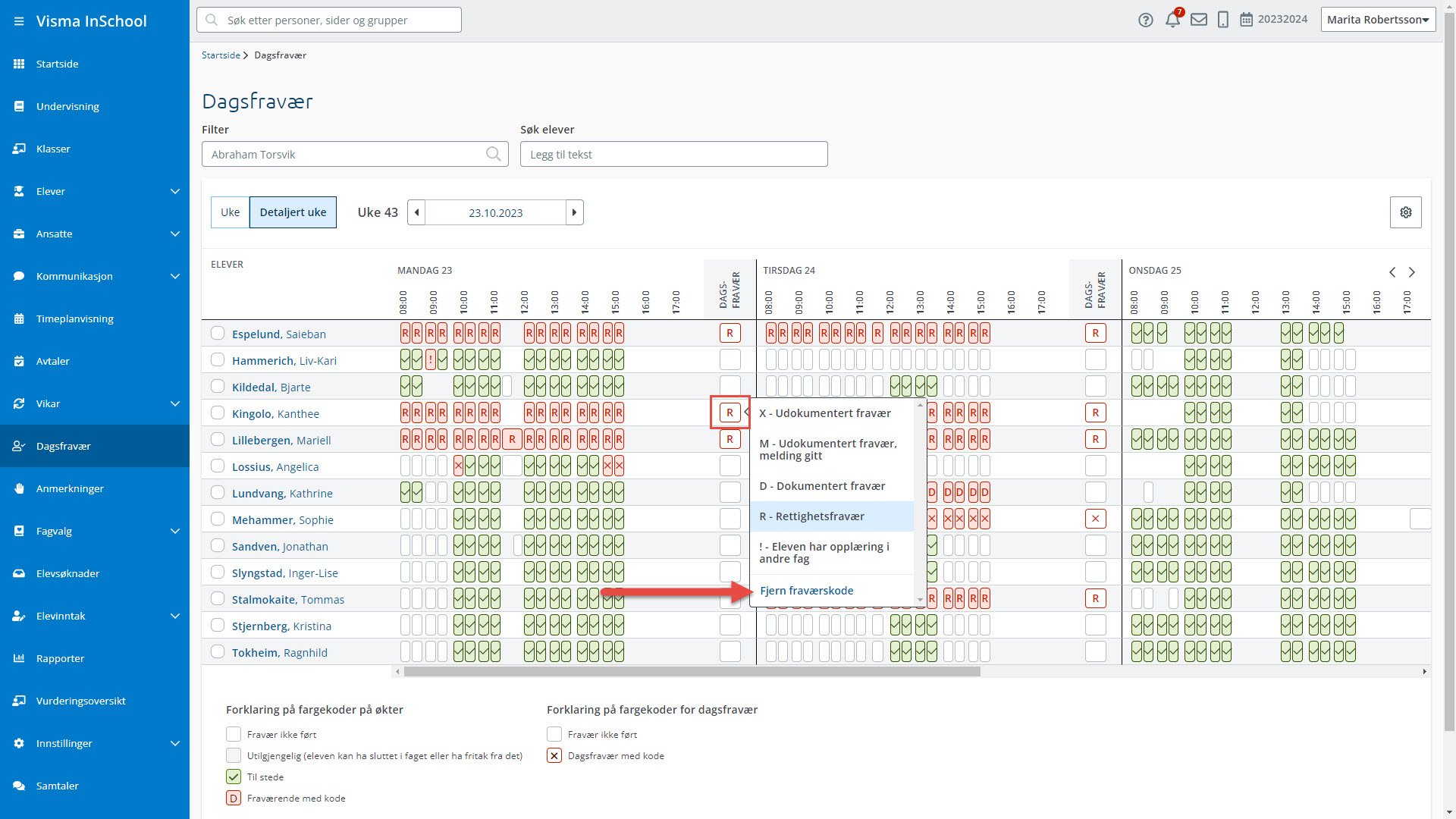Focus the Søk elever text field
The image size is (1456, 819).
coord(673,154)
